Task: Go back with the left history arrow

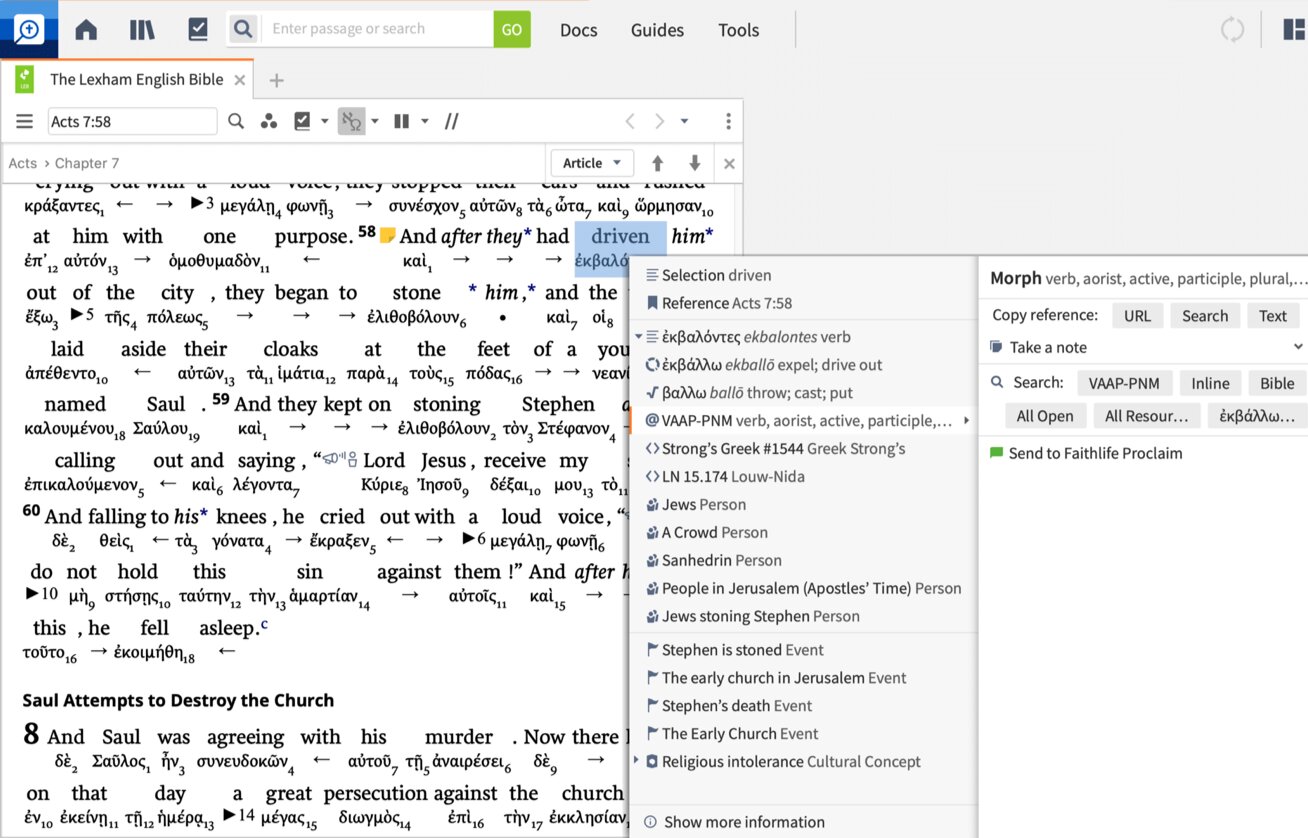Action: click(630, 121)
